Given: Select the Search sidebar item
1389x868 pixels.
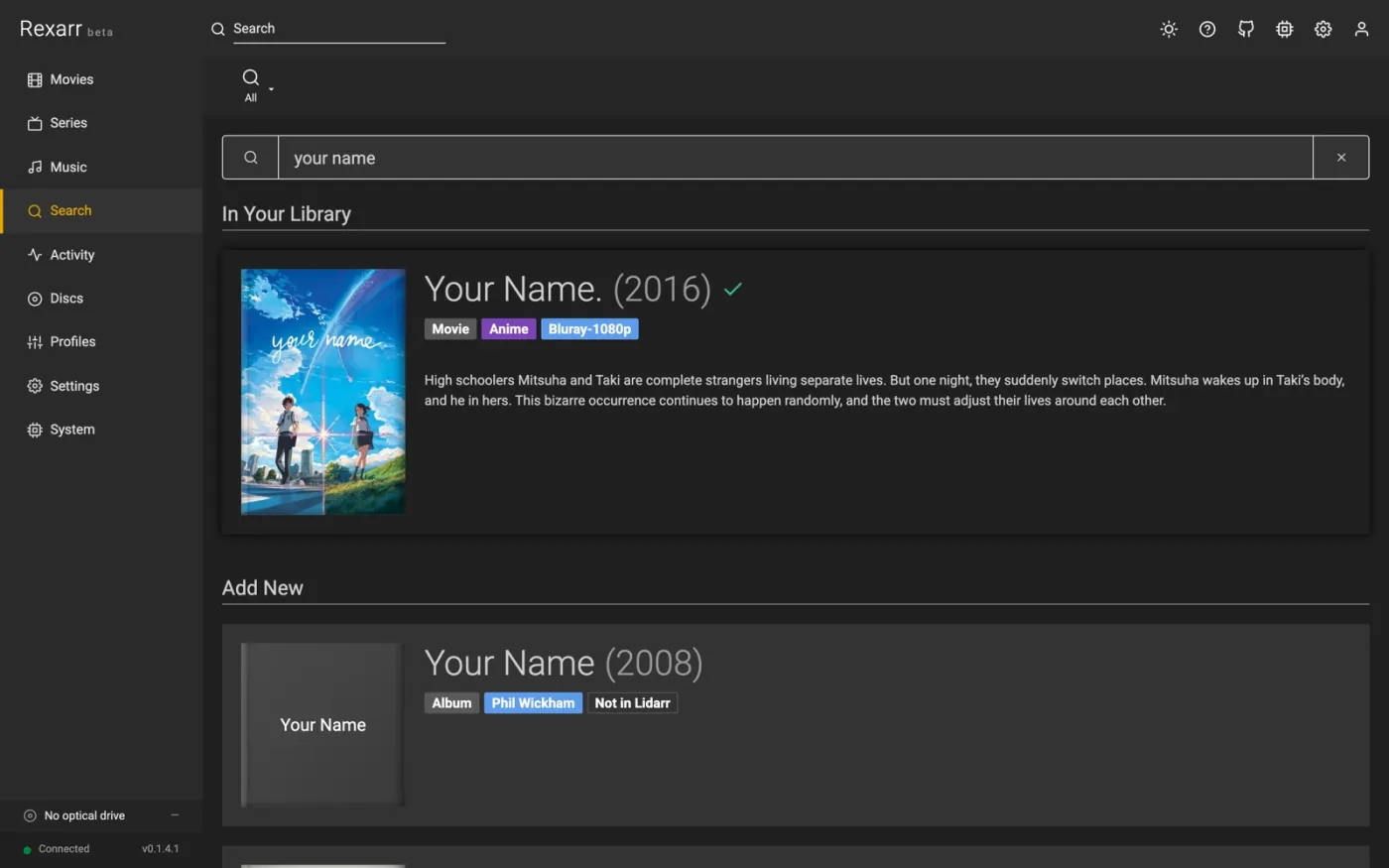Looking at the screenshot, I should (101, 210).
